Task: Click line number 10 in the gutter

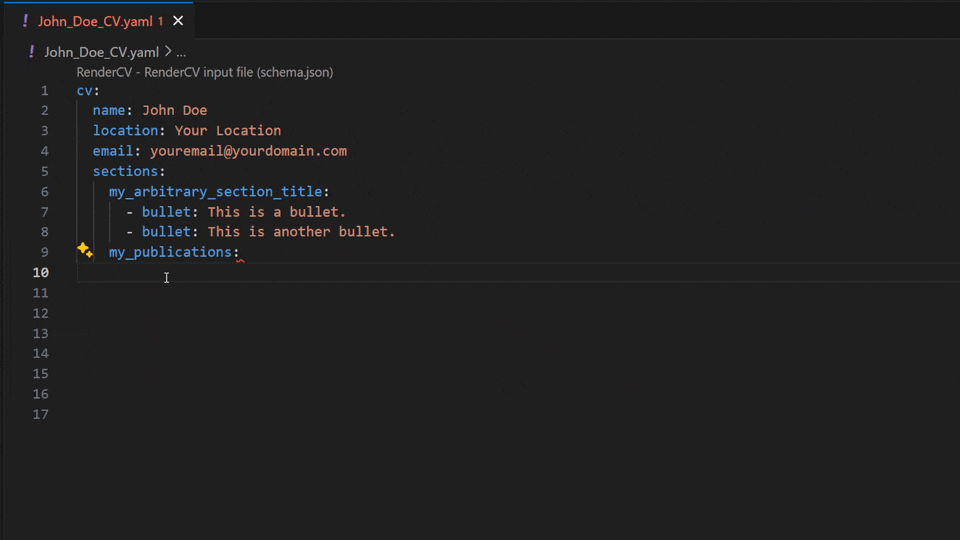Action: pos(40,272)
